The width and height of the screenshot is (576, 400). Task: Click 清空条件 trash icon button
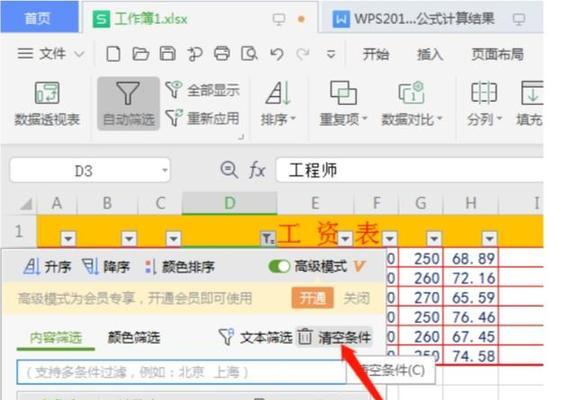(334, 337)
